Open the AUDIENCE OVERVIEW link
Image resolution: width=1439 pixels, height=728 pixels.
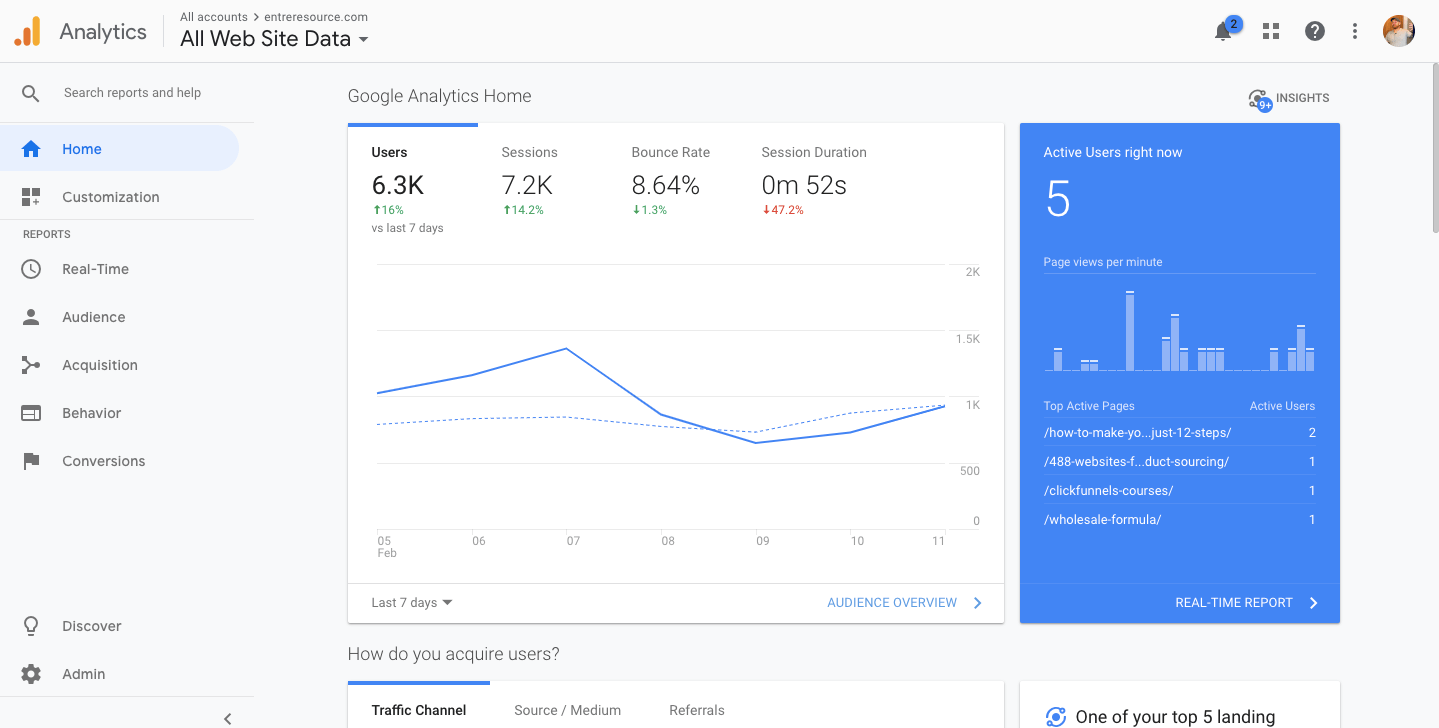pos(892,603)
